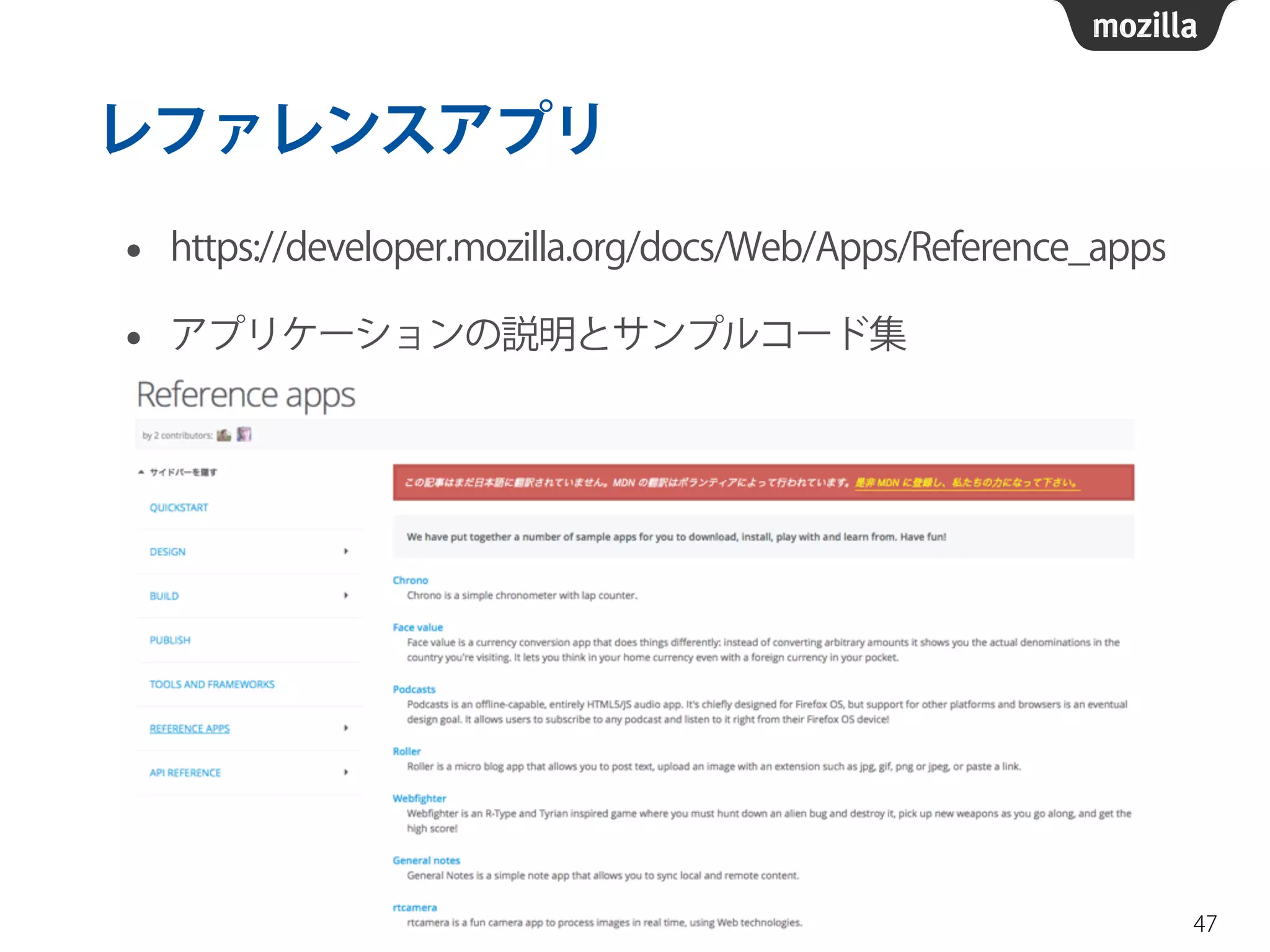The height and width of the screenshot is (952, 1270).
Task: Click 'Chrono is a simple chronometer' description
Action: click(x=522, y=595)
